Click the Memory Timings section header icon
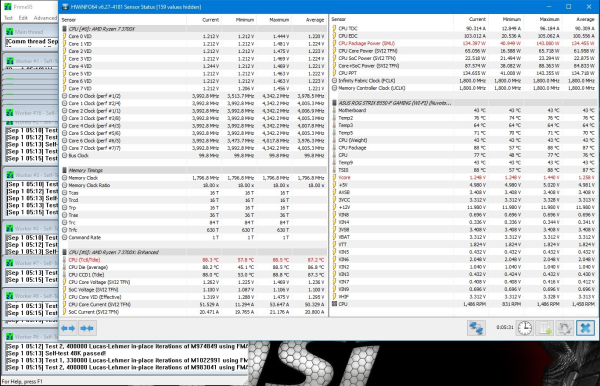The image size is (600, 386). [64, 170]
